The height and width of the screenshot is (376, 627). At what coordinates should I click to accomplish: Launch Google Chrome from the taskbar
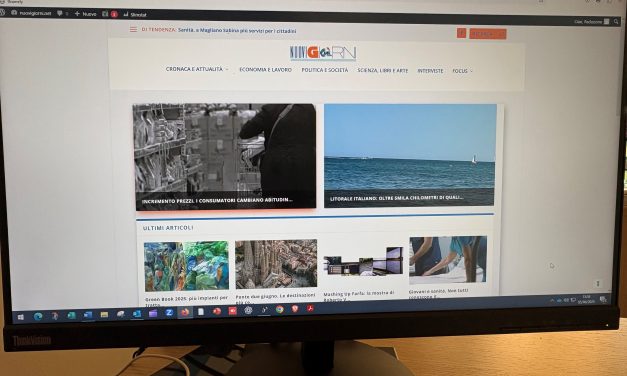coord(280,309)
